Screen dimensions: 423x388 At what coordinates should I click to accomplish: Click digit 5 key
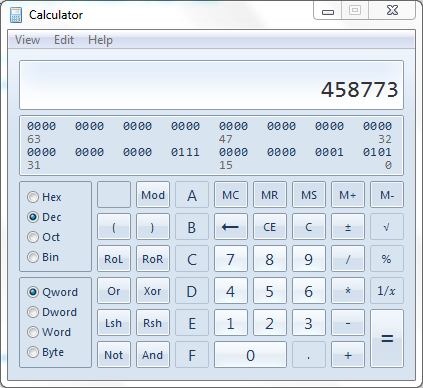[x=270, y=291]
